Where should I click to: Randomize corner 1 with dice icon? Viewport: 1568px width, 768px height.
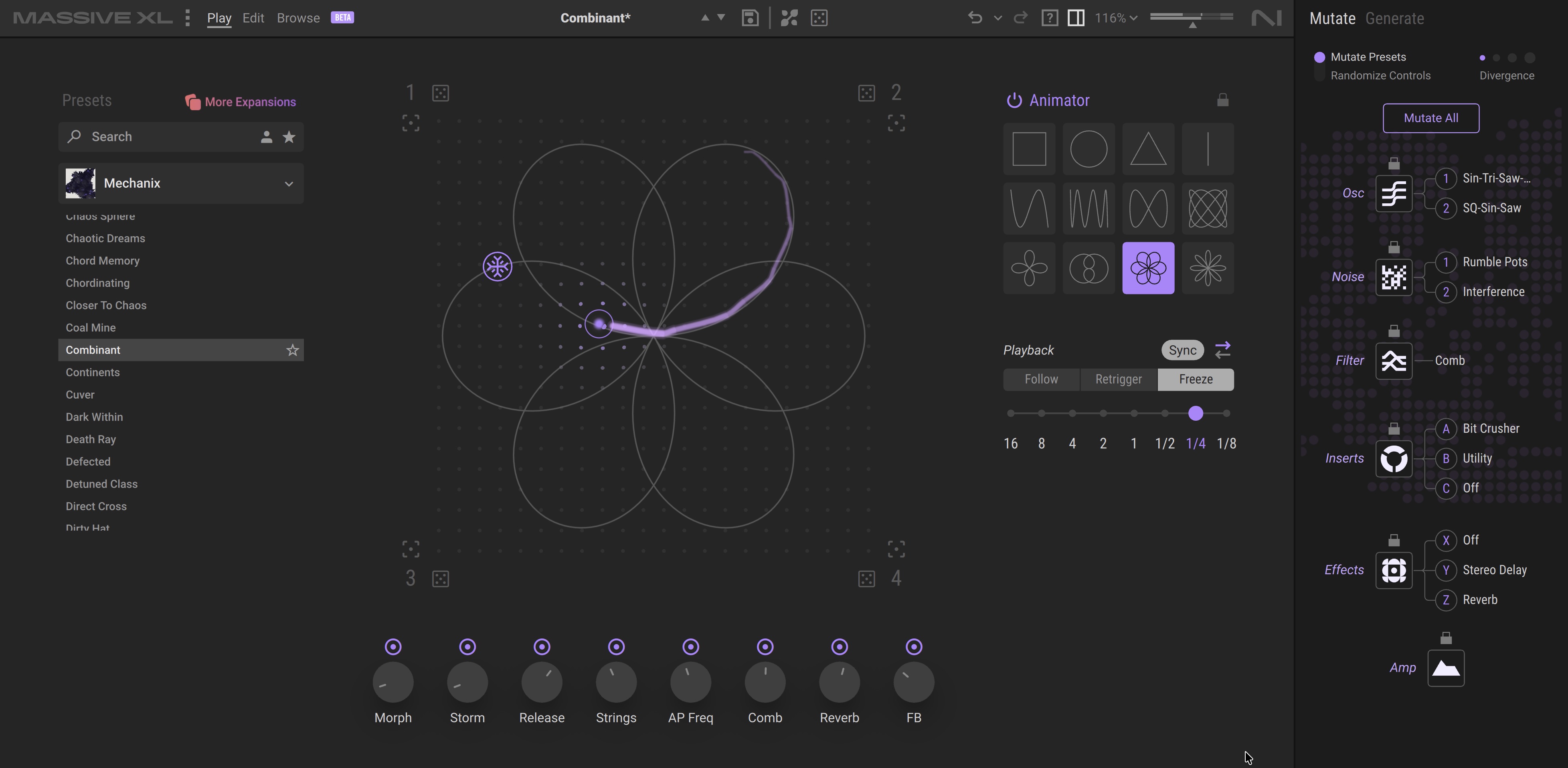[441, 93]
